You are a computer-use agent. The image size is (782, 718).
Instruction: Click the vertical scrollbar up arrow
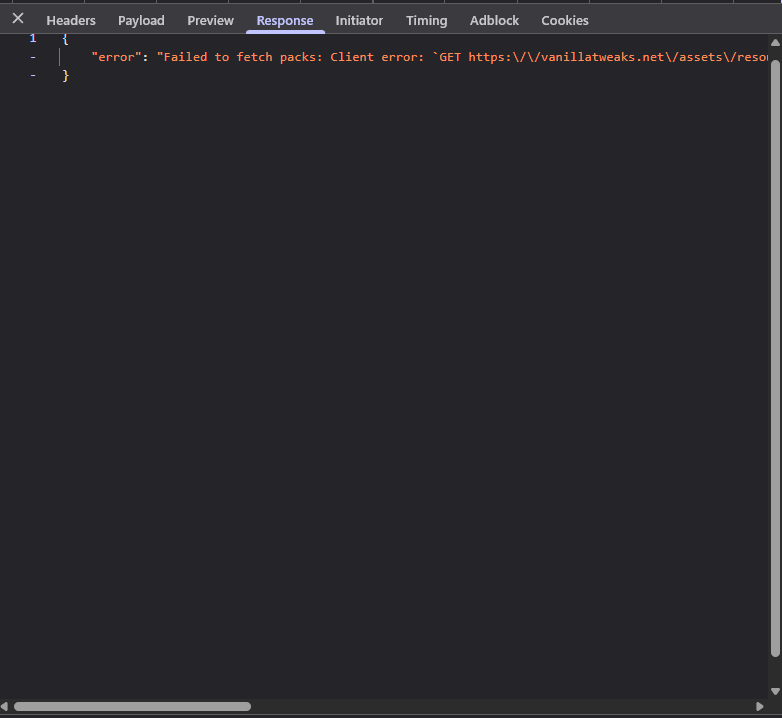tap(775, 43)
